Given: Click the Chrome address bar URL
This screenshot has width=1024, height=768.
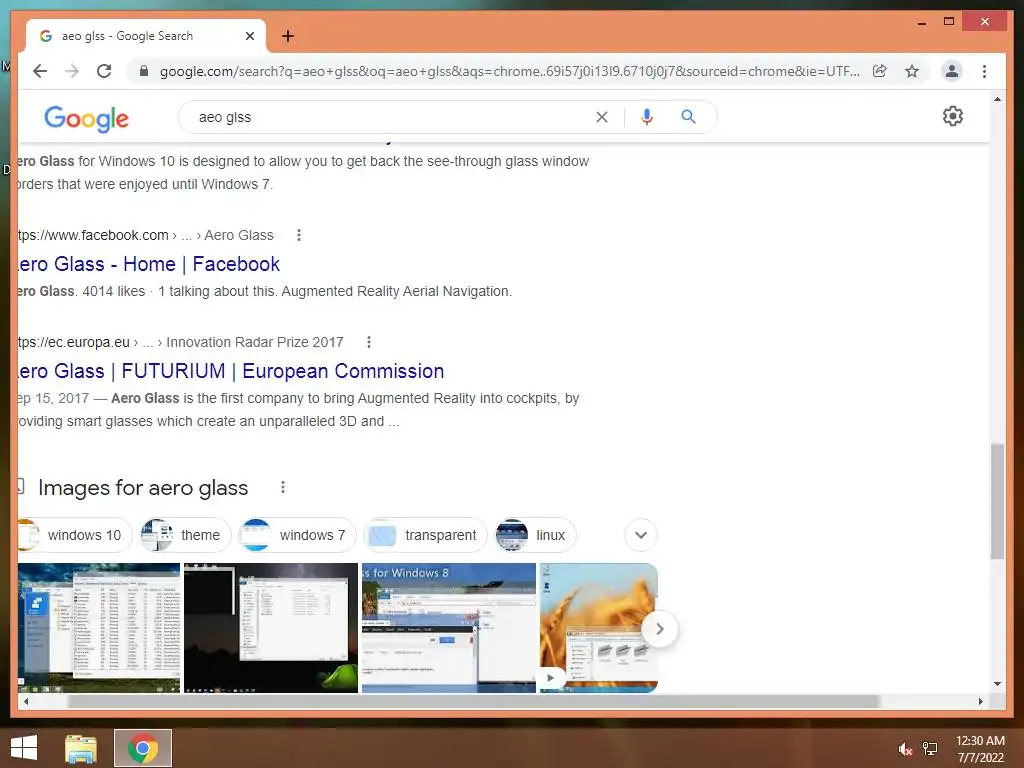Looking at the screenshot, I should [x=509, y=71].
